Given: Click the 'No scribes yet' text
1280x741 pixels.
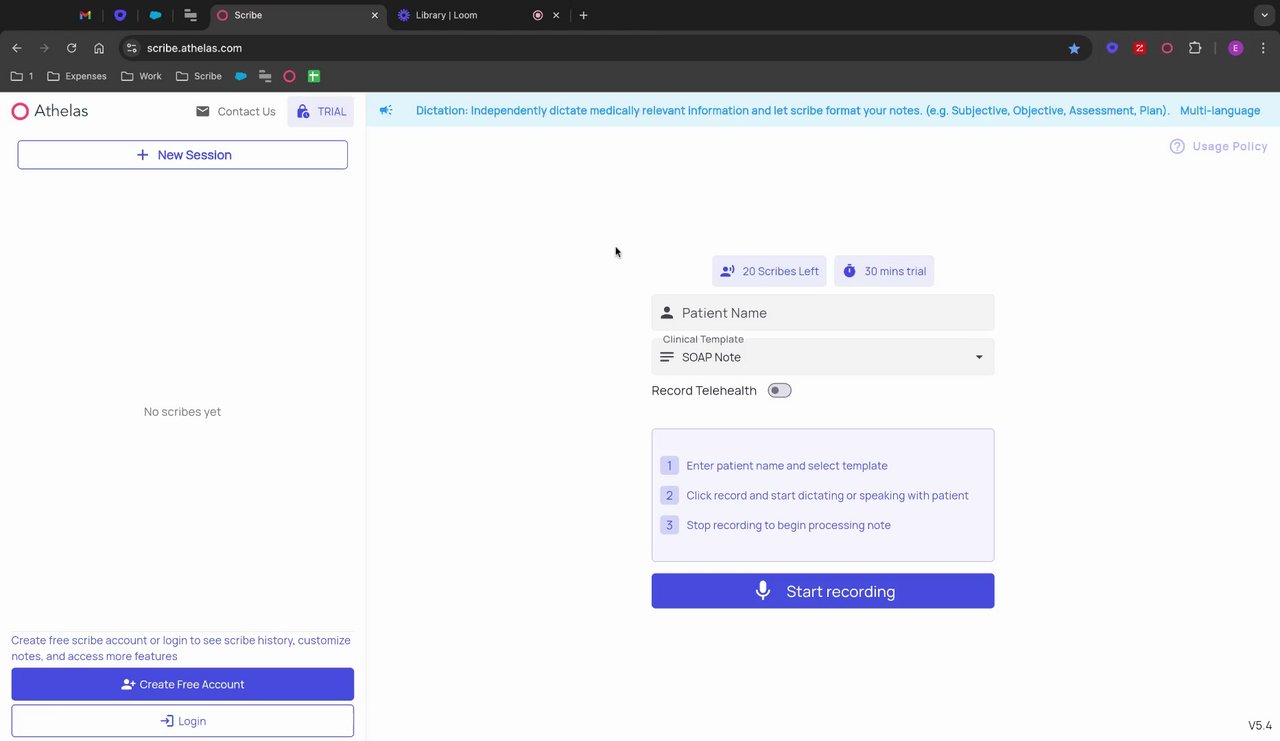Looking at the screenshot, I should point(182,412).
